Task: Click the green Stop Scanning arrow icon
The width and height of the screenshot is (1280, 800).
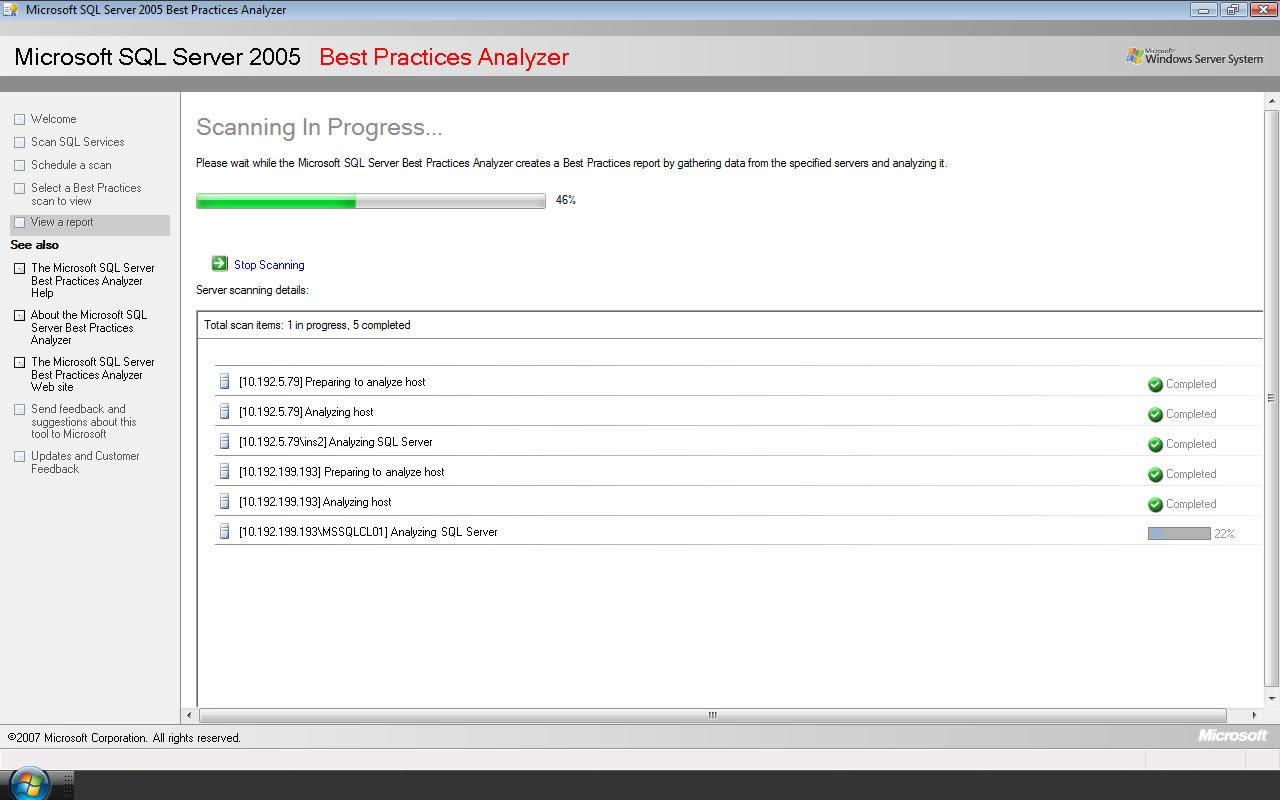Action: pyautogui.click(x=220, y=264)
